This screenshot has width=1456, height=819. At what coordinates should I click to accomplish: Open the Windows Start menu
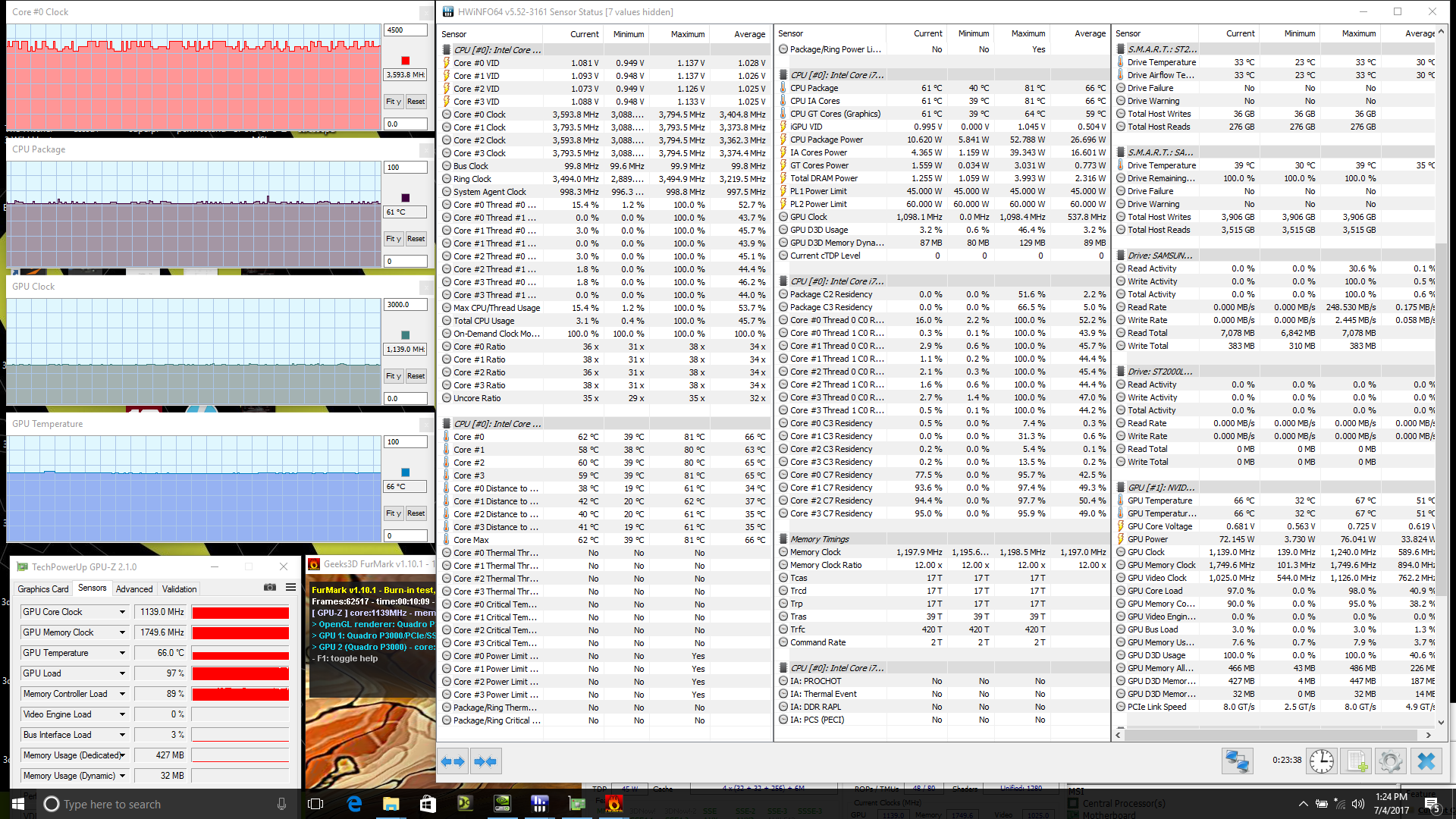click(18, 804)
